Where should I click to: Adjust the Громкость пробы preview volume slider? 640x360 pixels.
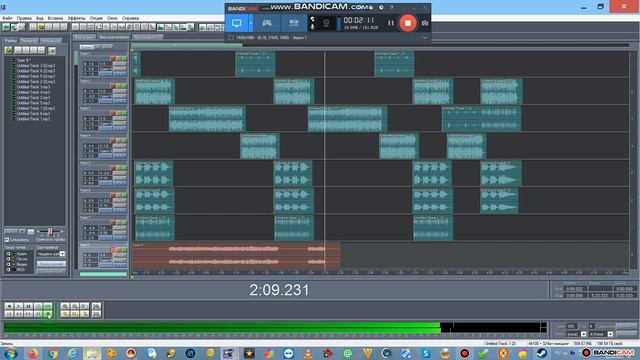tap(50, 232)
